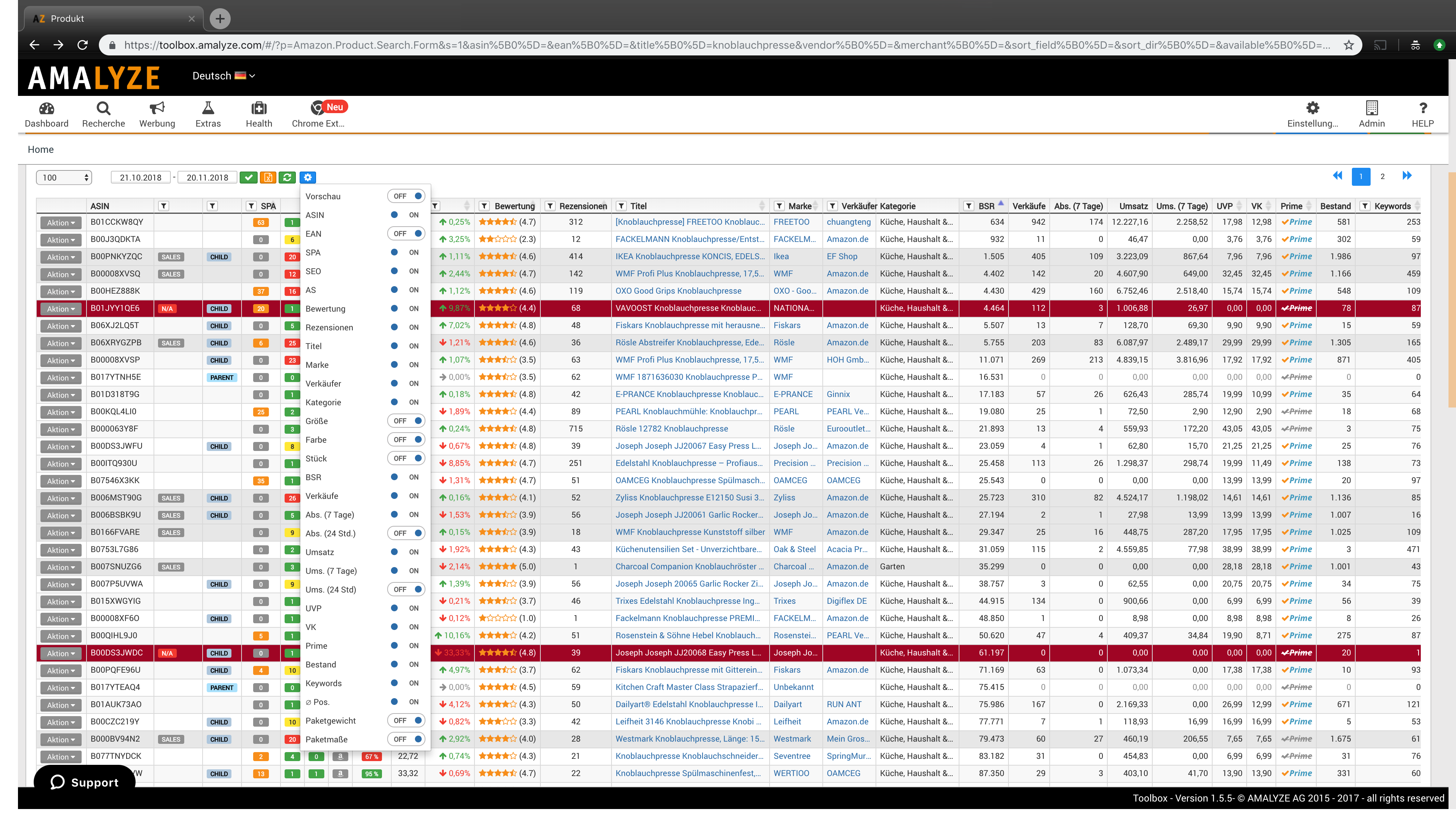Click the start date field 21.10.2018
Image resolution: width=1456 pixels, height=830 pixels.
point(141,177)
